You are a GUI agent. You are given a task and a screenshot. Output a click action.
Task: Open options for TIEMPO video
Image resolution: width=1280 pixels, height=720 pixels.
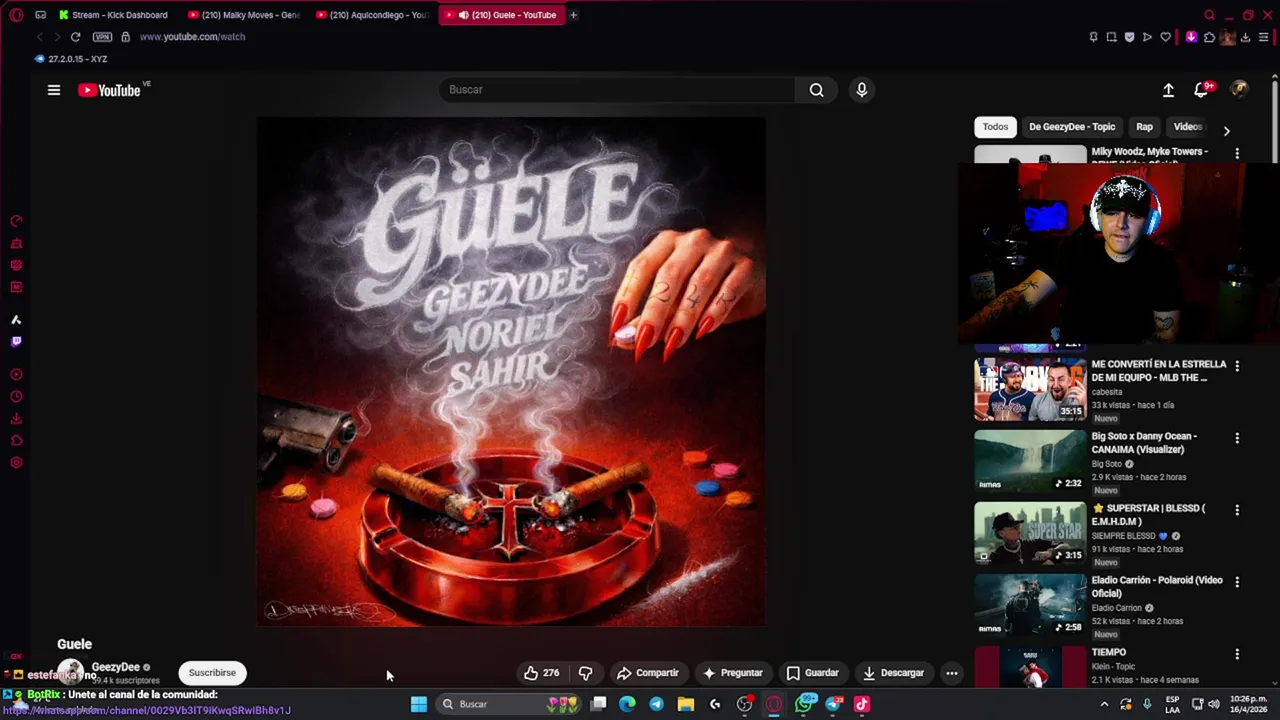pyautogui.click(x=1237, y=655)
